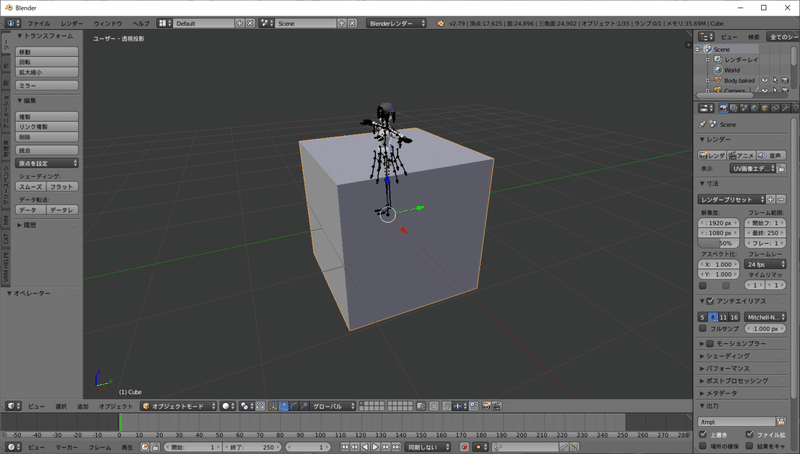Open the timeline editor type clock icon
800x454 pixels.
coord(13,447)
